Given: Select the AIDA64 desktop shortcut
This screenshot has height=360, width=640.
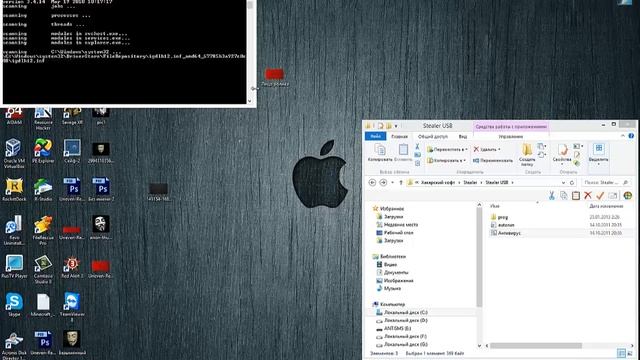Looking at the screenshot, I should click(x=14, y=116).
